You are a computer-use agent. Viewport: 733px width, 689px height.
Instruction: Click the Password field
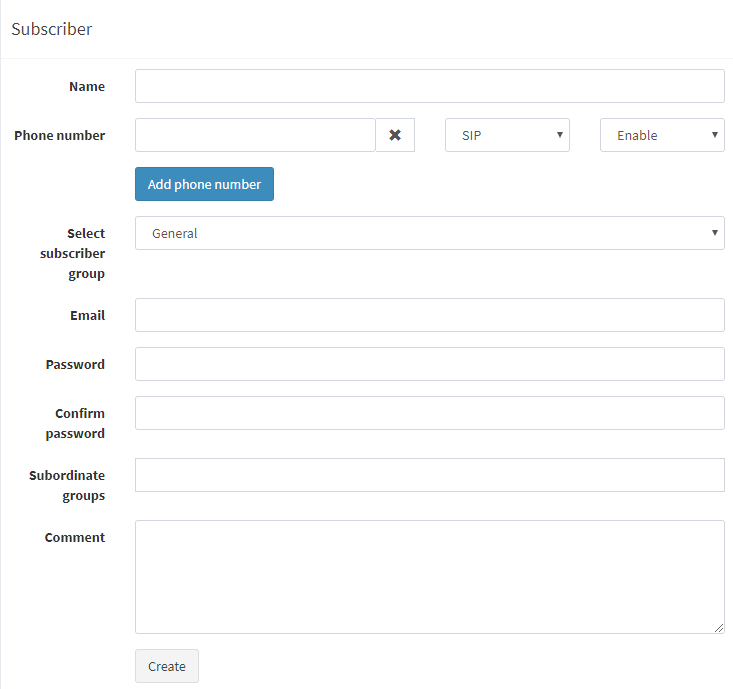coord(430,364)
